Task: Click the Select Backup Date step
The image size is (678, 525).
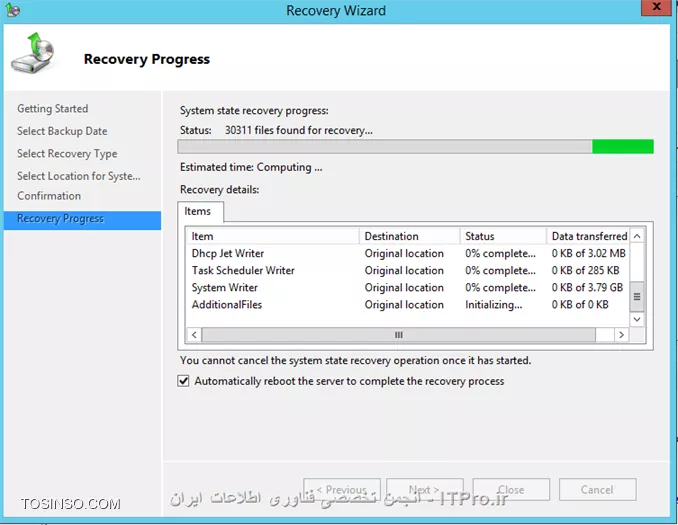Action: click(x=62, y=131)
